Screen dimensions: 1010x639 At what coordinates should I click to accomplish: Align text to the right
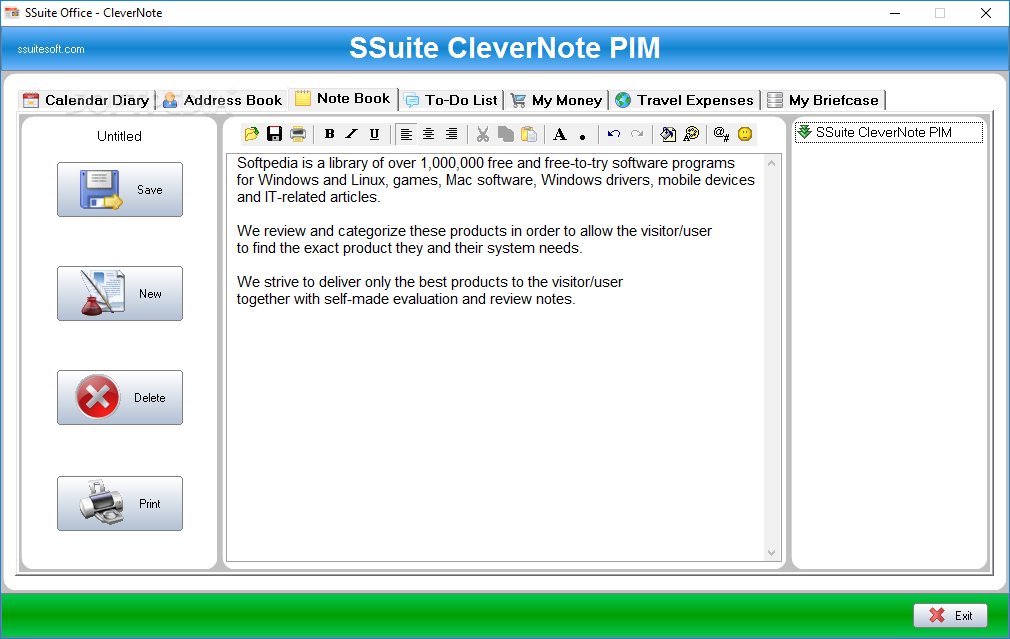(x=452, y=134)
